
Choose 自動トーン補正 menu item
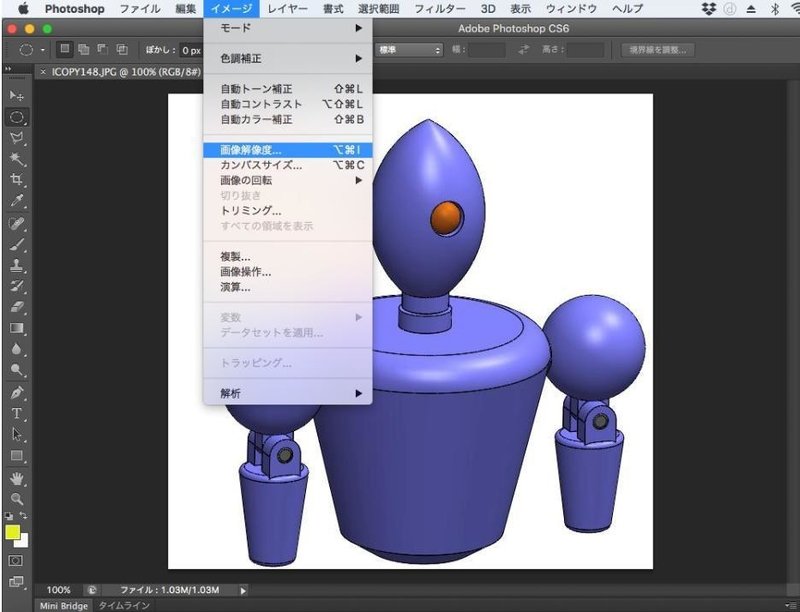click(288, 89)
